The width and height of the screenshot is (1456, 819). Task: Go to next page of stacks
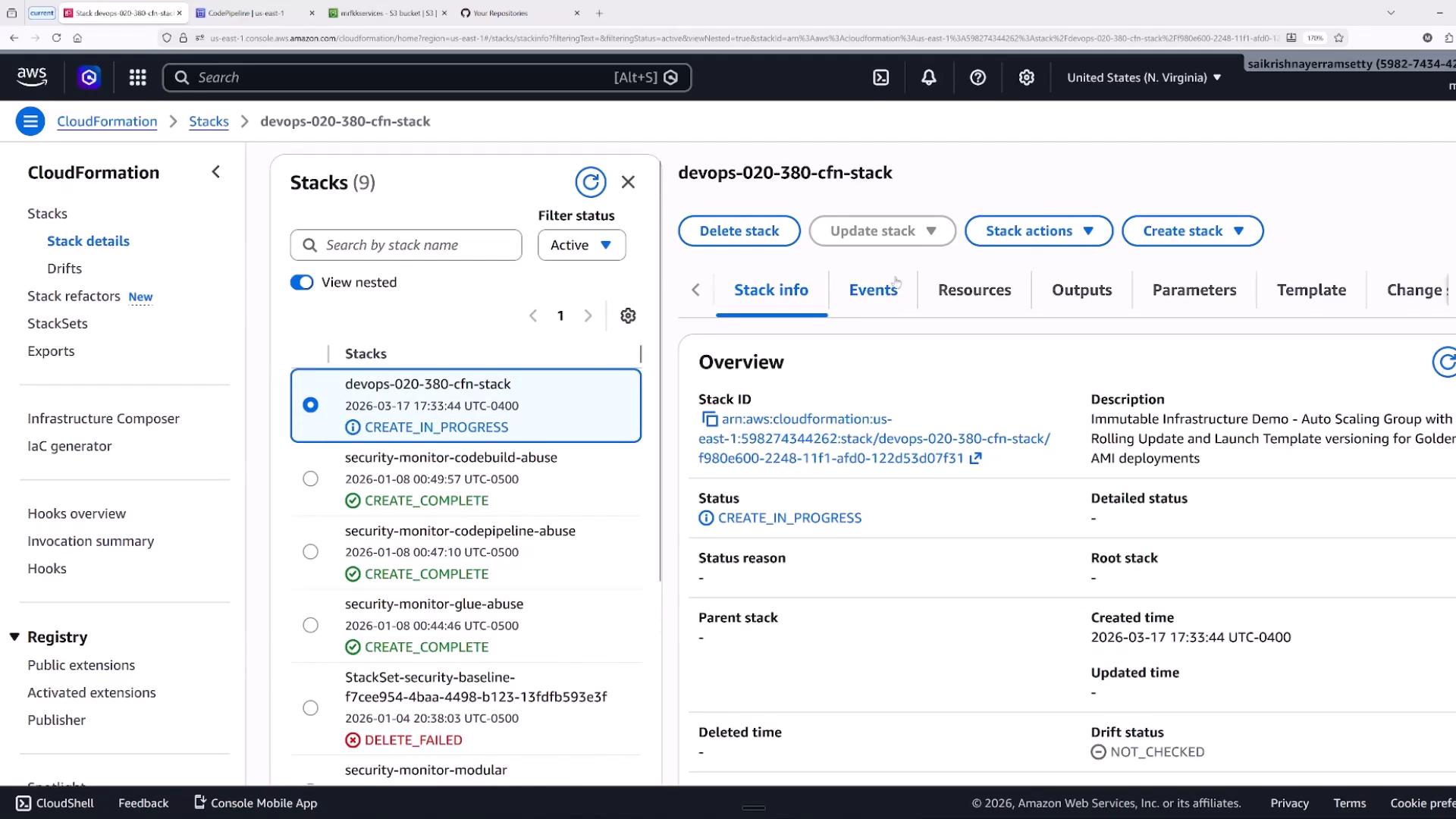click(x=588, y=315)
